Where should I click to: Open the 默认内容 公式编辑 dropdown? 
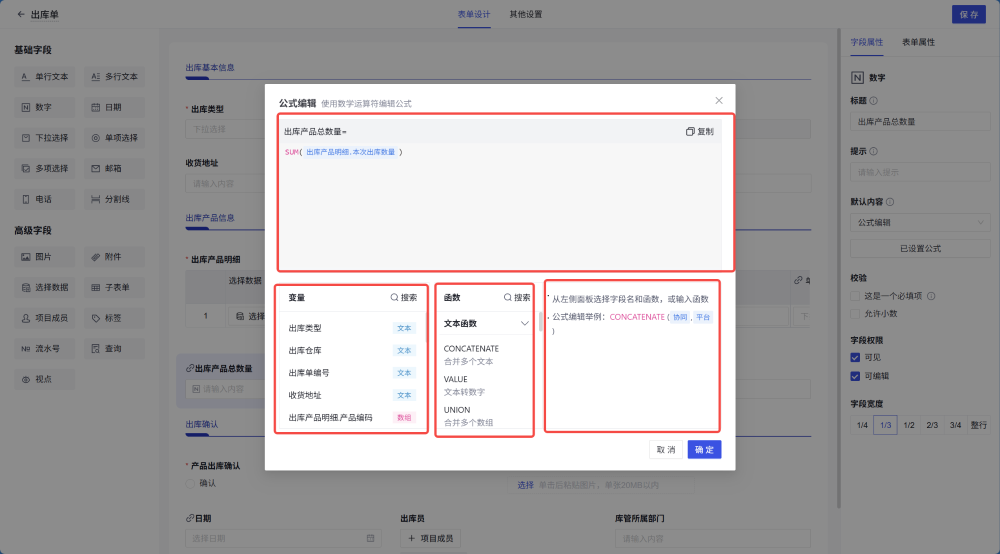pyautogui.click(x=916, y=222)
